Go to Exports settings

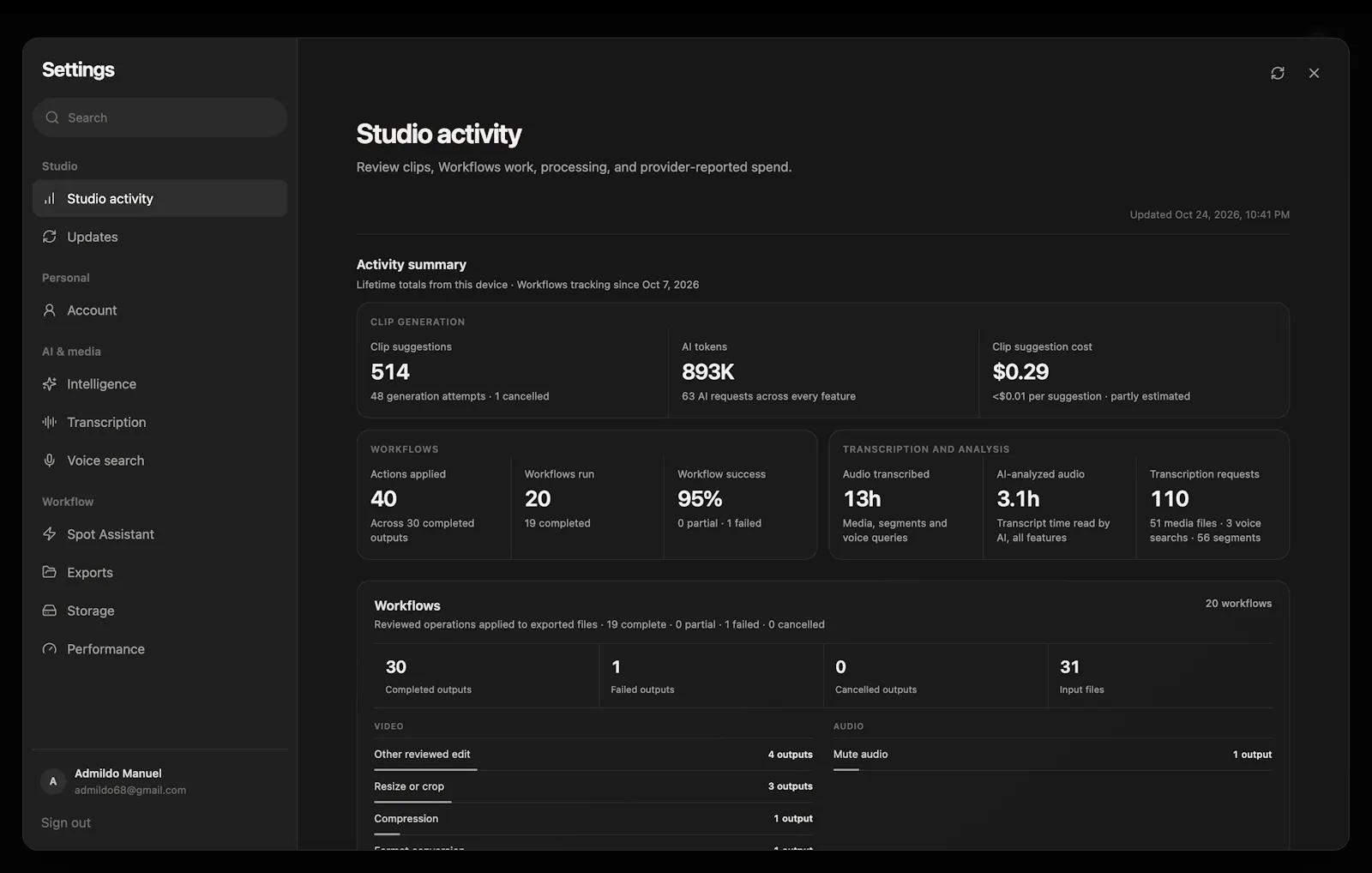(x=159, y=572)
